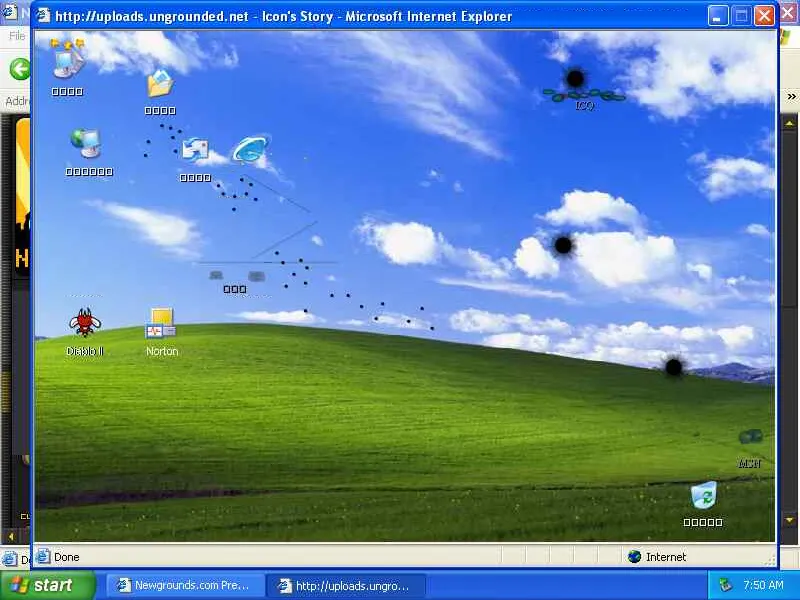Image resolution: width=800 pixels, height=600 pixels.
Task: Click the scroll up arrow in the background window
Action: click(789, 123)
